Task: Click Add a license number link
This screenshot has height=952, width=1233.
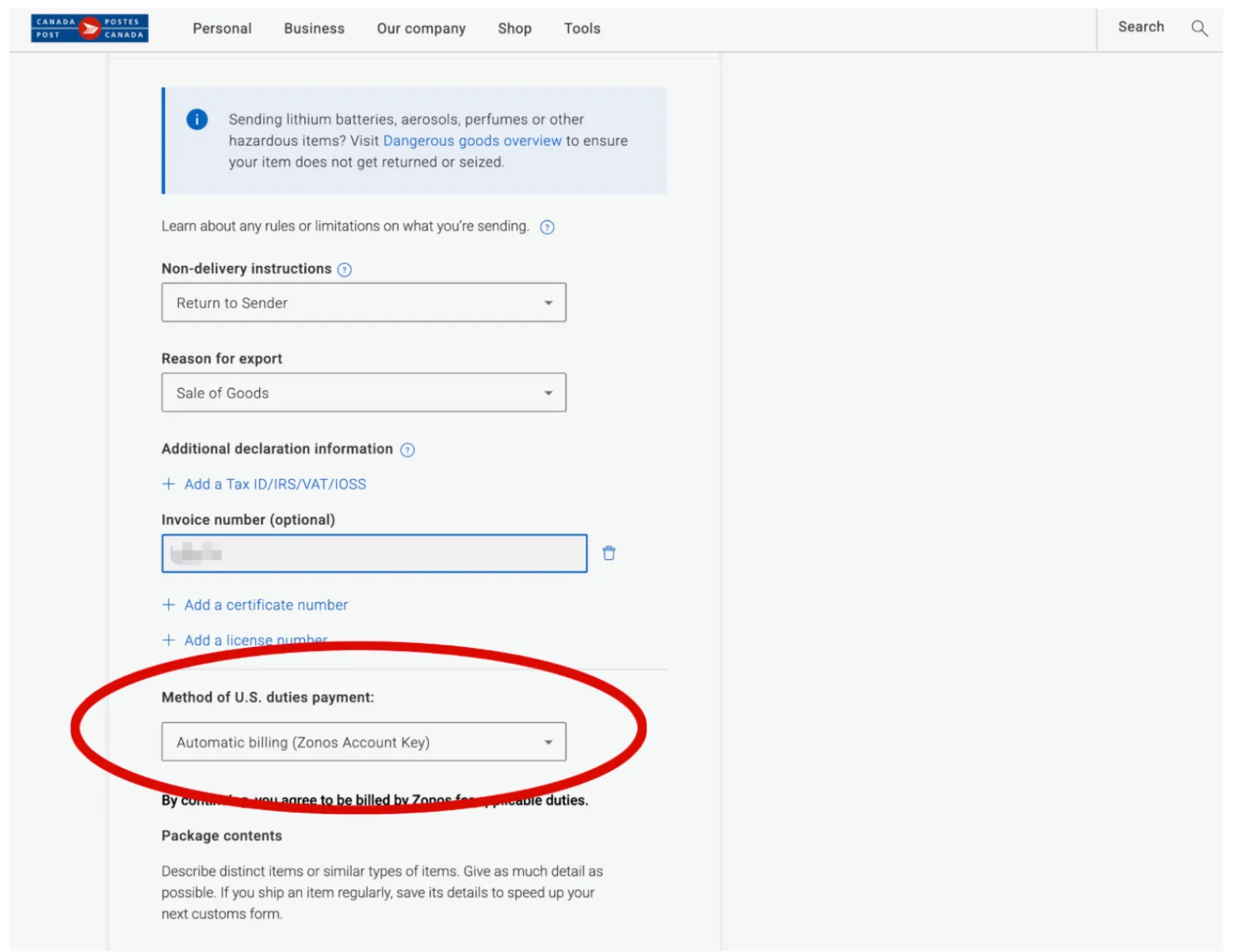Action: pos(255,640)
